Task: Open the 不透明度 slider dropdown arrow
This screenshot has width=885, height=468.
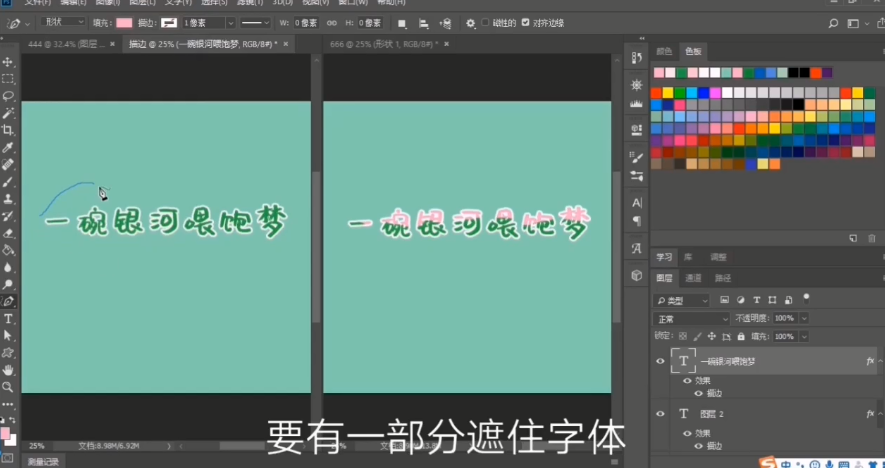Action: (x=804, y=318)
